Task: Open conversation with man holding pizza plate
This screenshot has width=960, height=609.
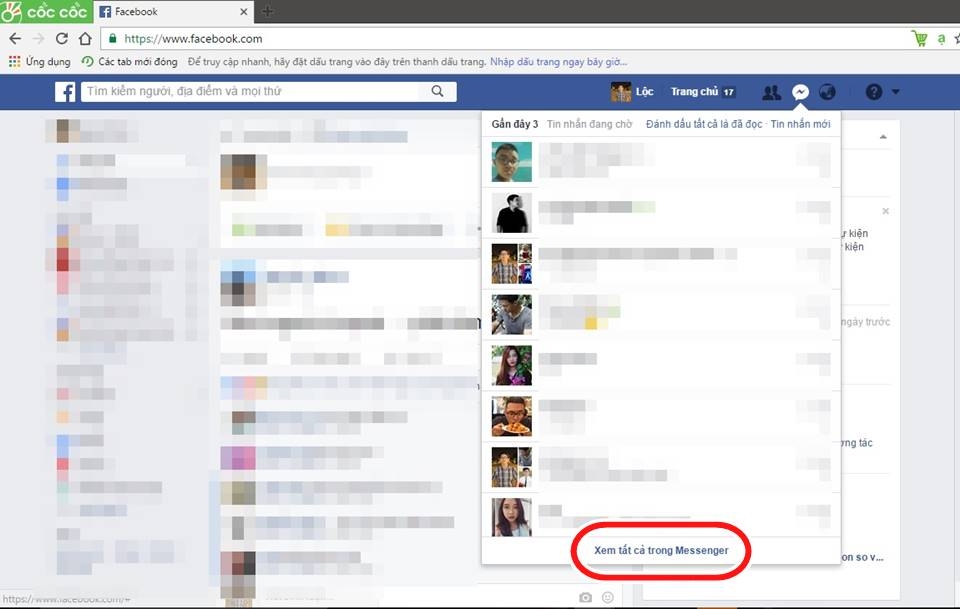Action: [x=661, y=416]
